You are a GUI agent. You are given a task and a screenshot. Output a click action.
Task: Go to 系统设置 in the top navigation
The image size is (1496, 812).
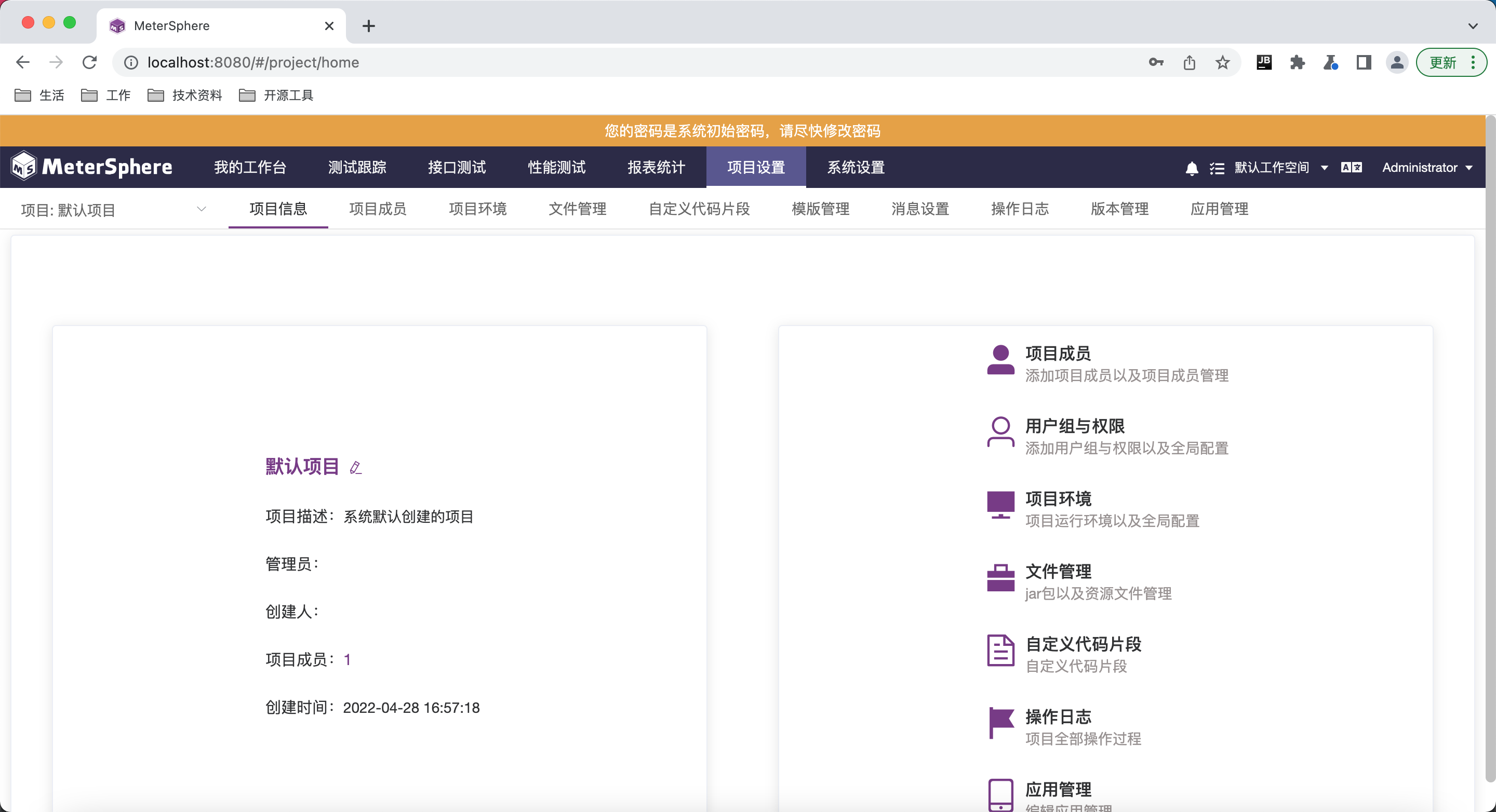pos(856,168)
